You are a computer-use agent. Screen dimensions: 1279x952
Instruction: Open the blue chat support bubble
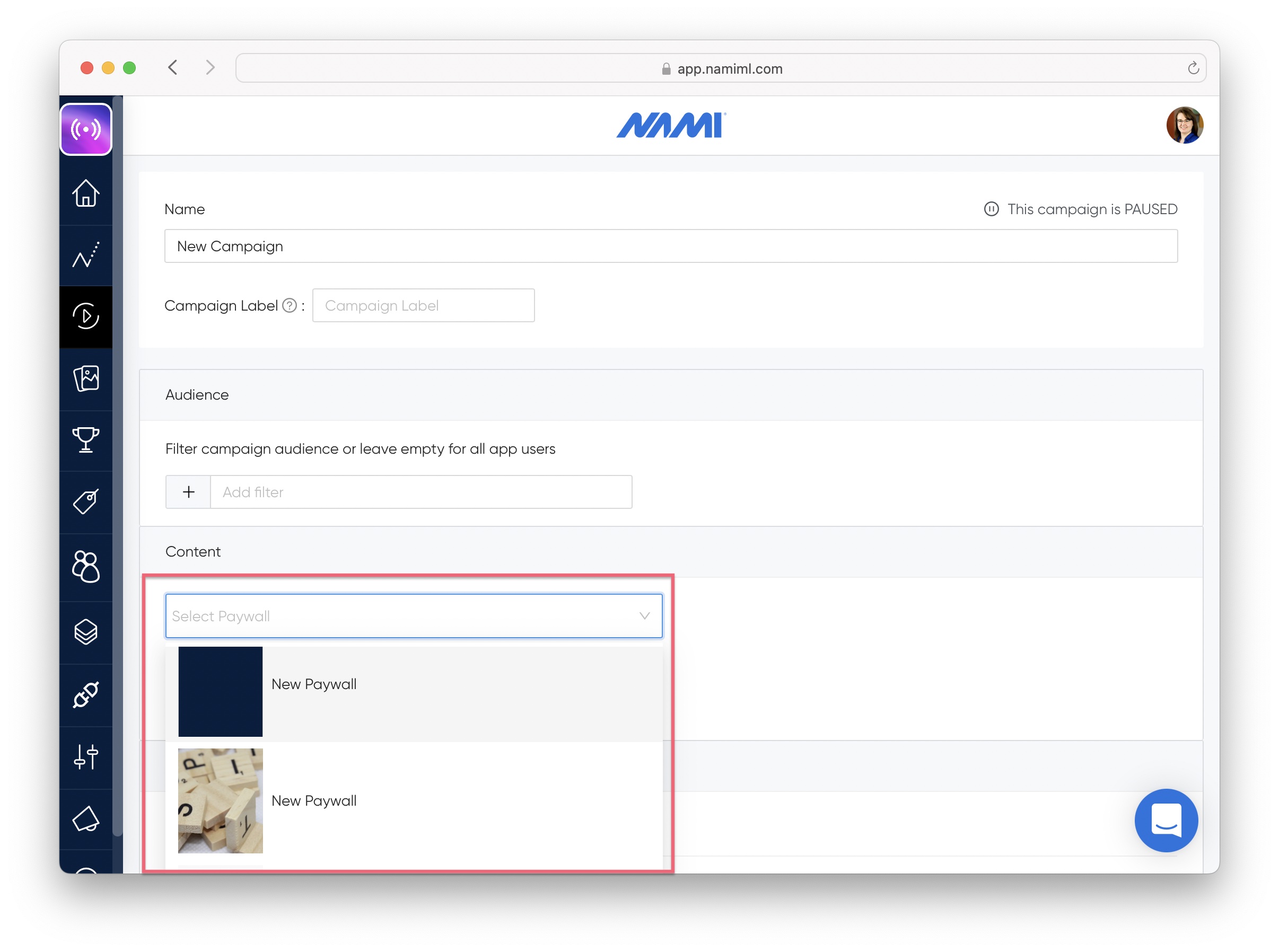(x=1166, y=820)
